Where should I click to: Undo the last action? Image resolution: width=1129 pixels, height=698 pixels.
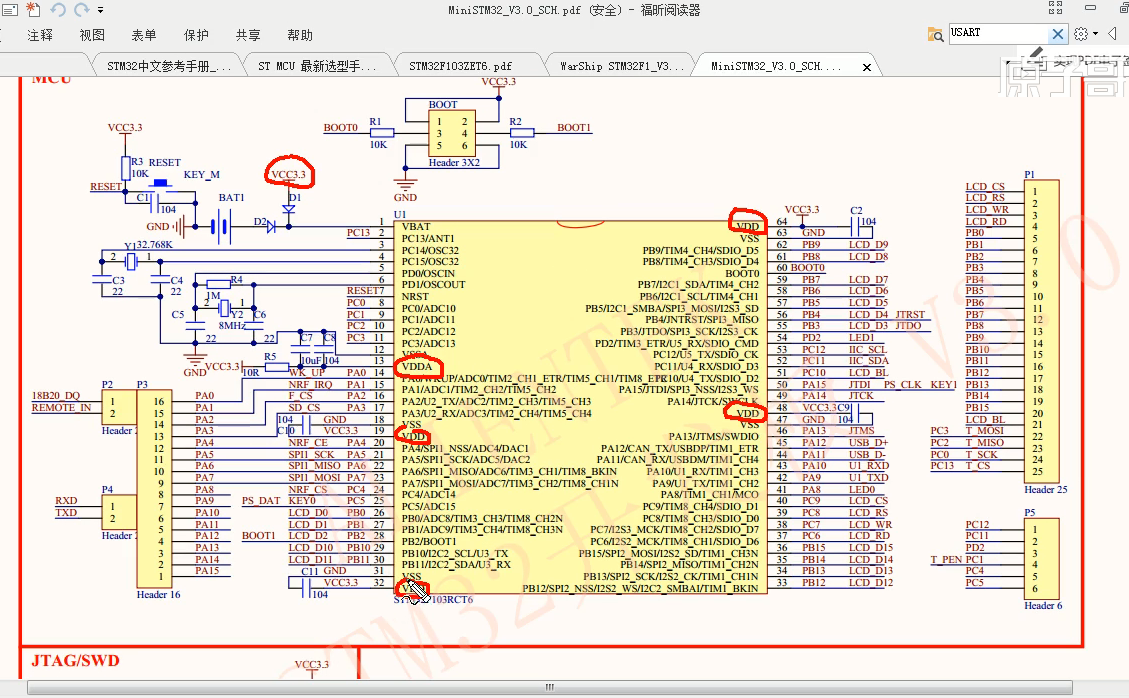click(x=58, y=9)
